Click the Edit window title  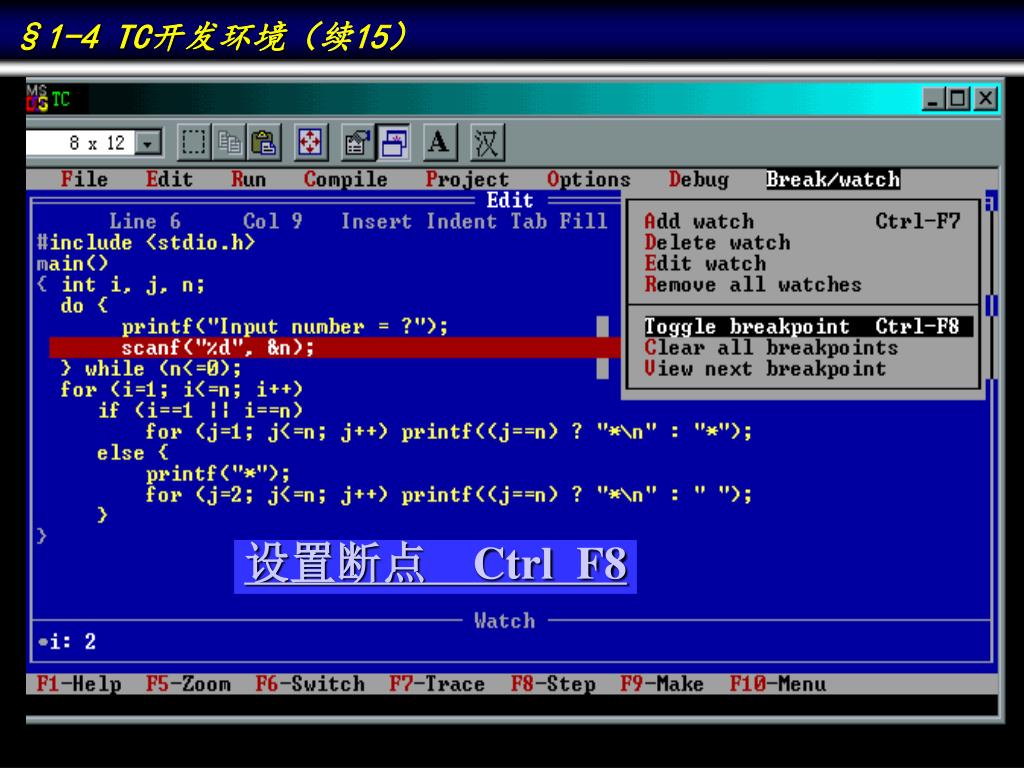[x=509, y=200]
